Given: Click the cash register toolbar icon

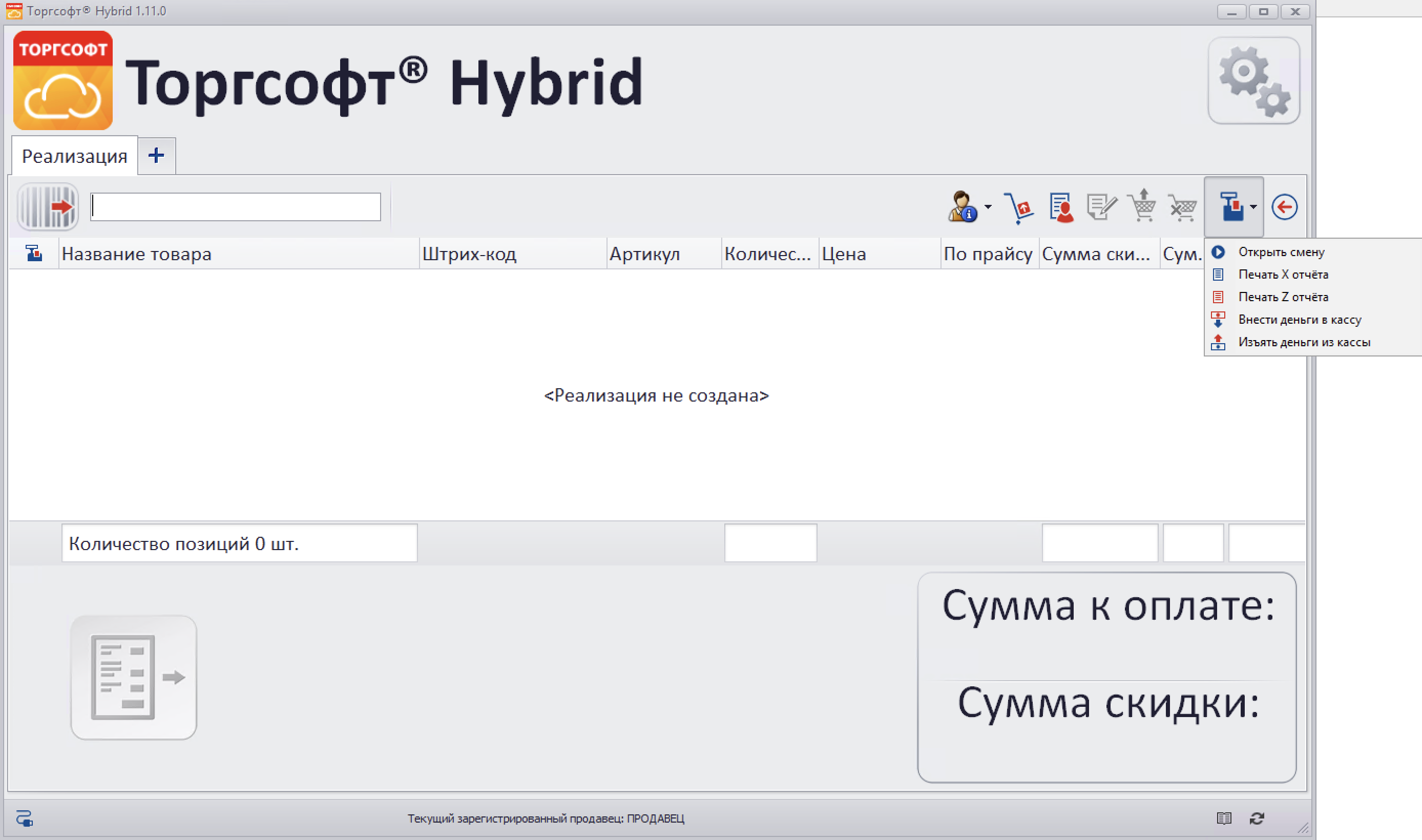Looking at the screenshot, I should pyautogui.click(x=1231, y=206).
